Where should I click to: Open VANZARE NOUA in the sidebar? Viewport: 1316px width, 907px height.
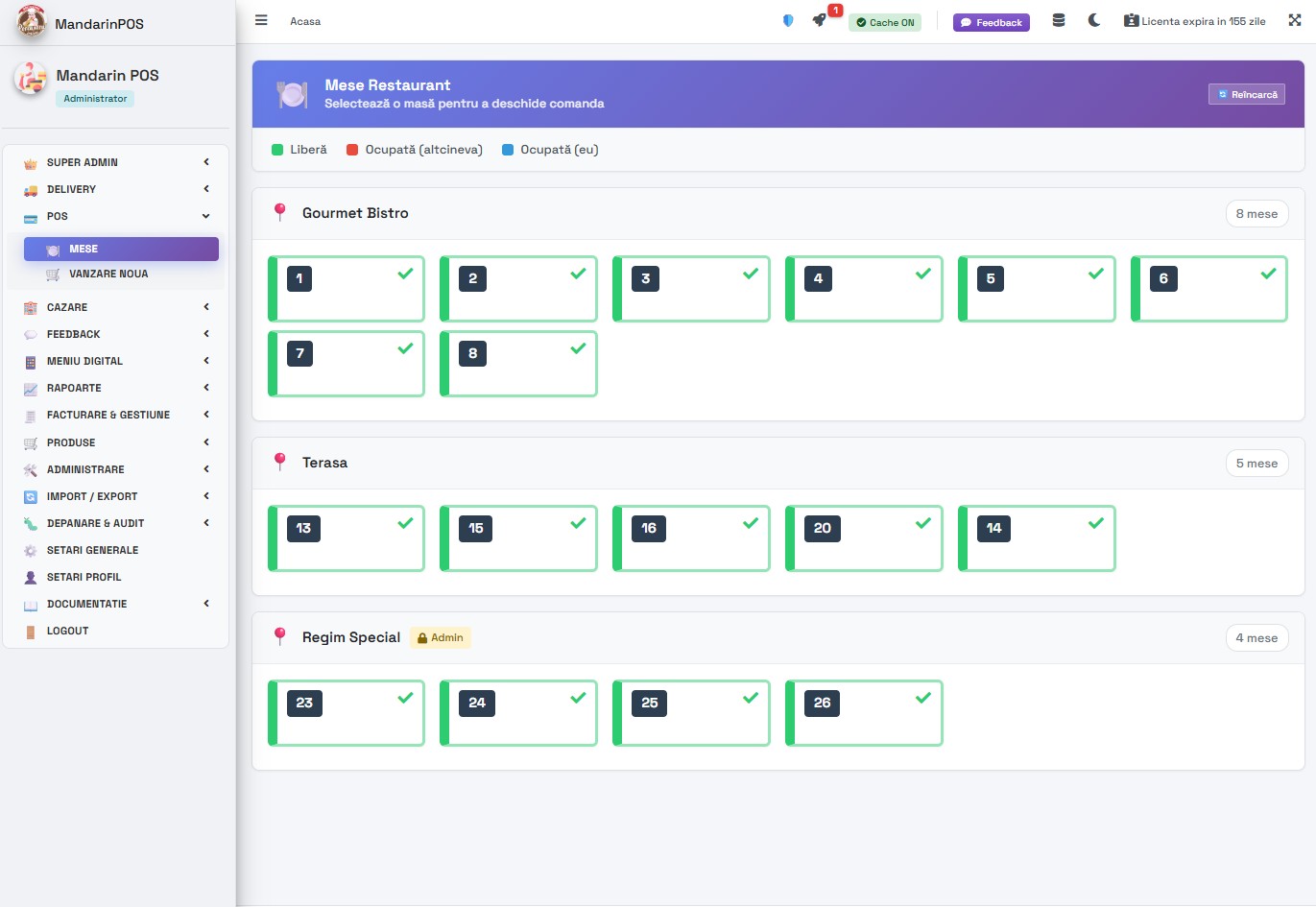(108, 274)
